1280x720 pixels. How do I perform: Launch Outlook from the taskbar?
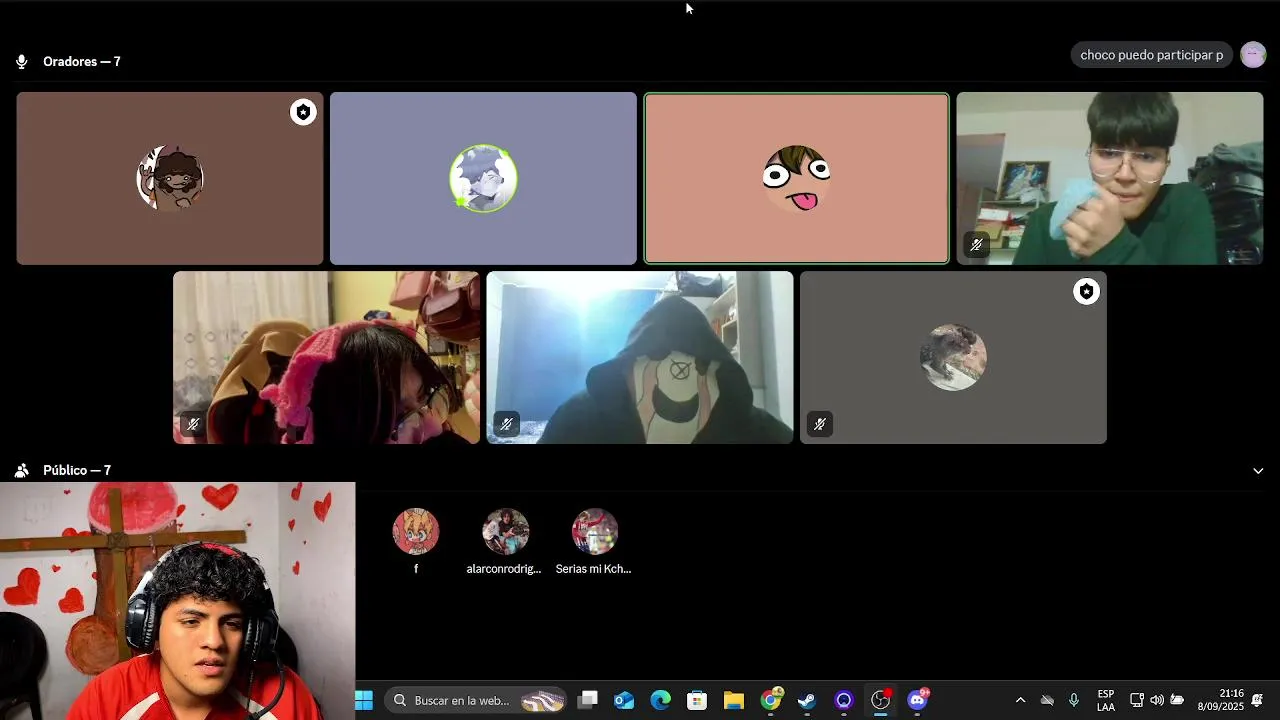[624, 701]
